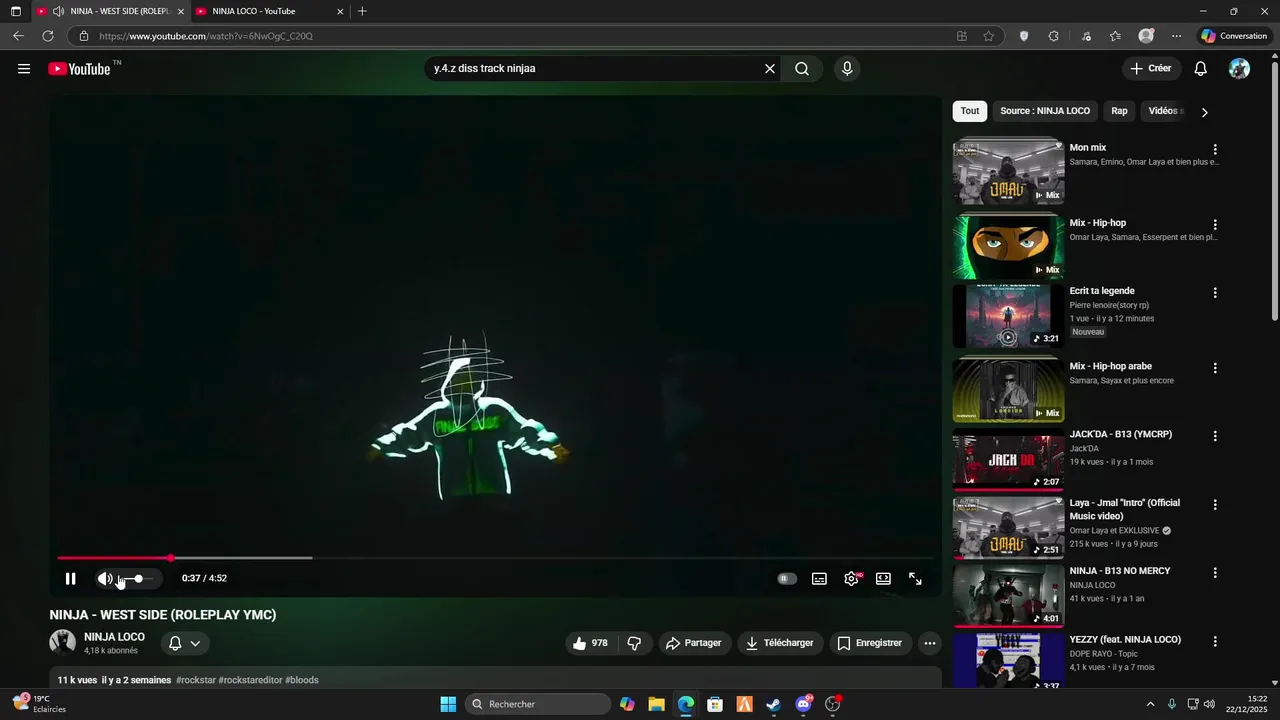Open options for Ecrit ta legende
The image size is (1280, 720).
(1215, 293)
